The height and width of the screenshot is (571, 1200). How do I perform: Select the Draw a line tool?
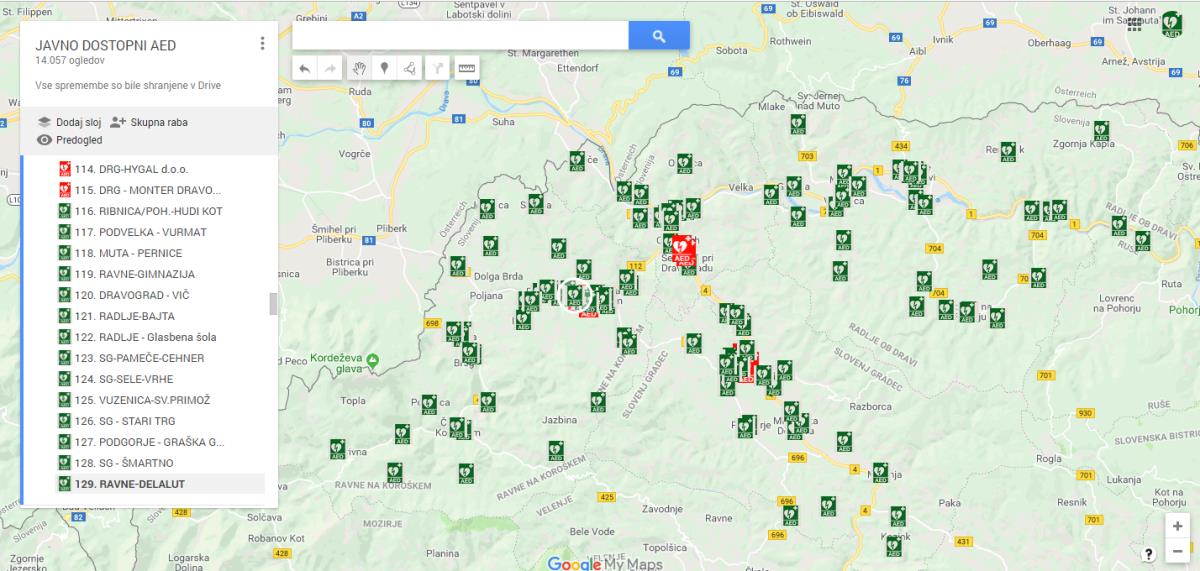point(409,68)
